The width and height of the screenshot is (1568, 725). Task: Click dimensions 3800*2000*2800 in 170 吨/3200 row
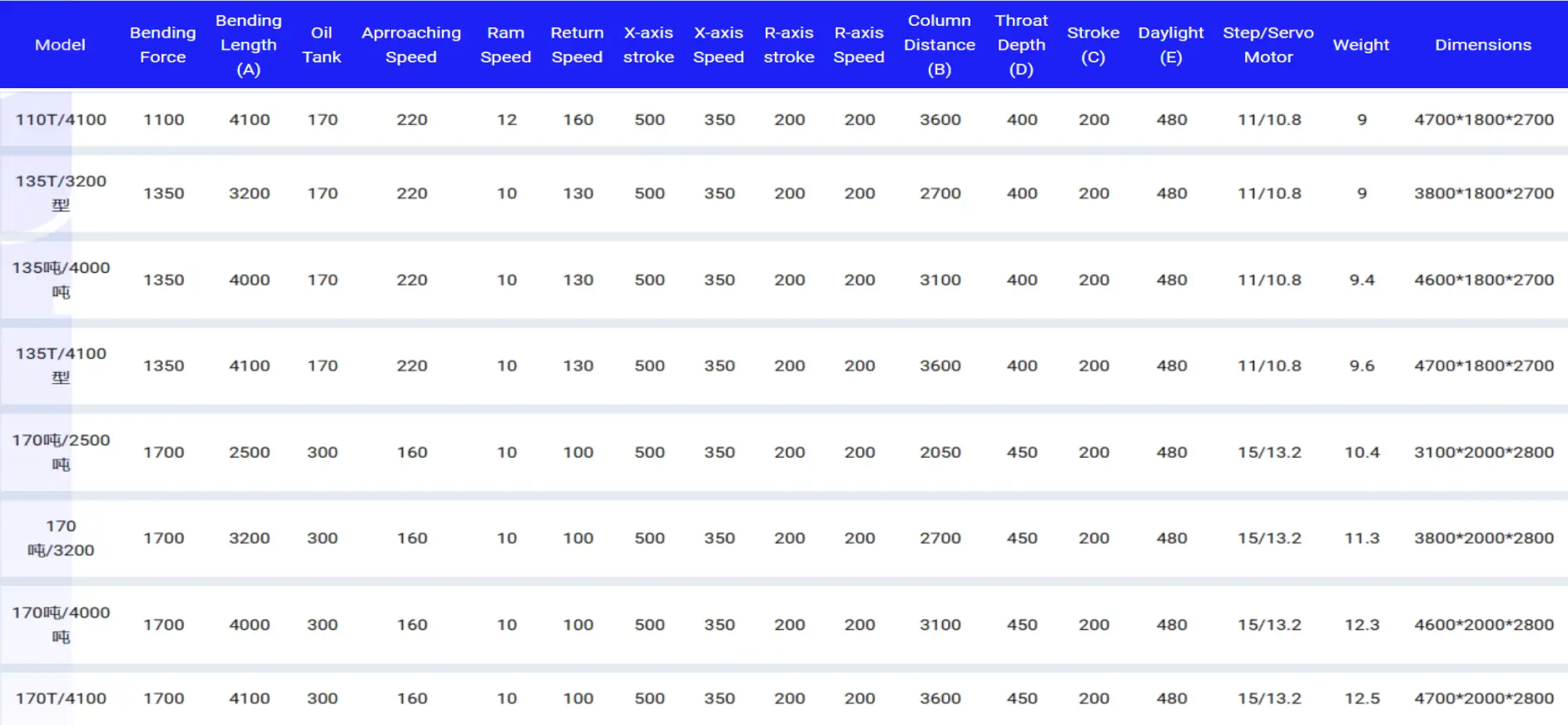[x=1484, y=538]
